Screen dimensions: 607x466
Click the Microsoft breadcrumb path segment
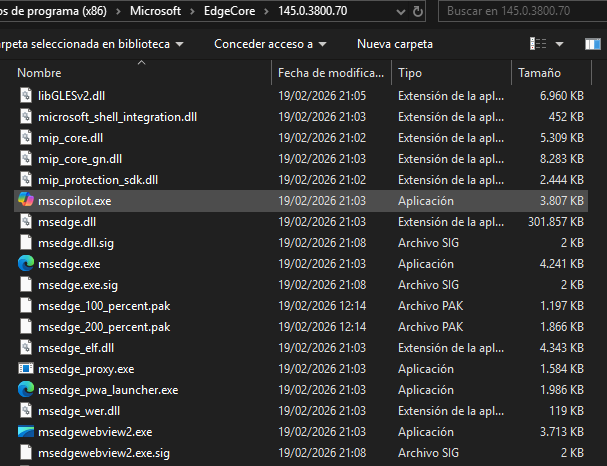176,12
